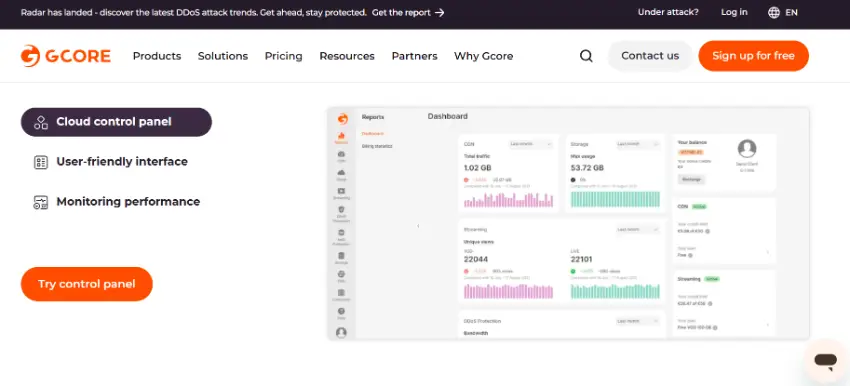
Task: Open the Under attack? link
Action: click(x=668, y=12)
